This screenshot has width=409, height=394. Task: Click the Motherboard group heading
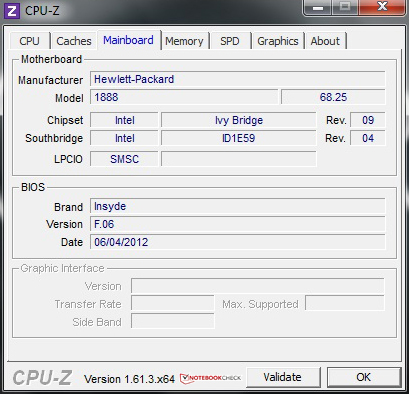pyautogui.click(x=51, y=59)
